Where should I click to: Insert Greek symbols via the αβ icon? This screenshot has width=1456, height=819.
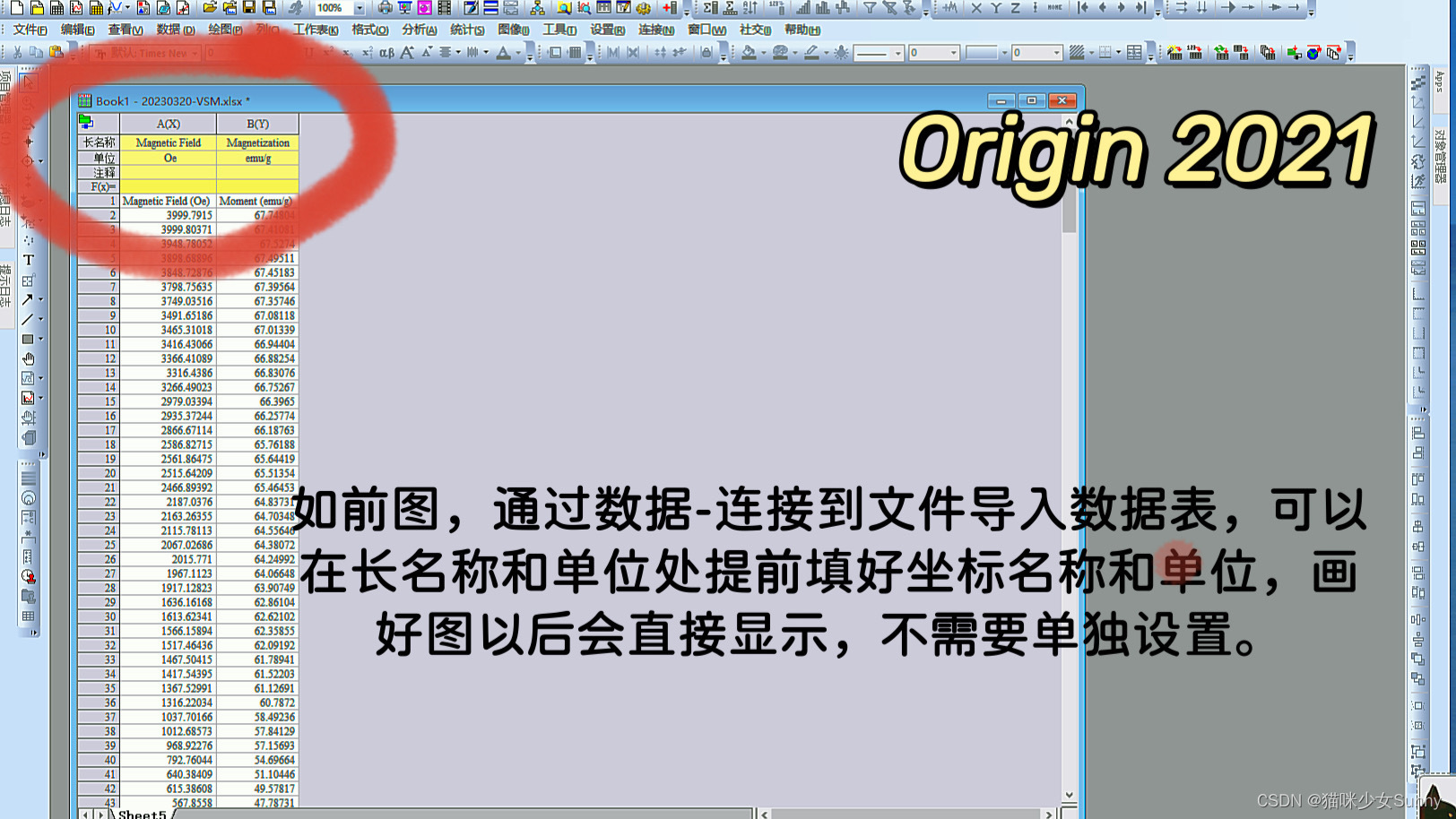[x=387, y=52]
